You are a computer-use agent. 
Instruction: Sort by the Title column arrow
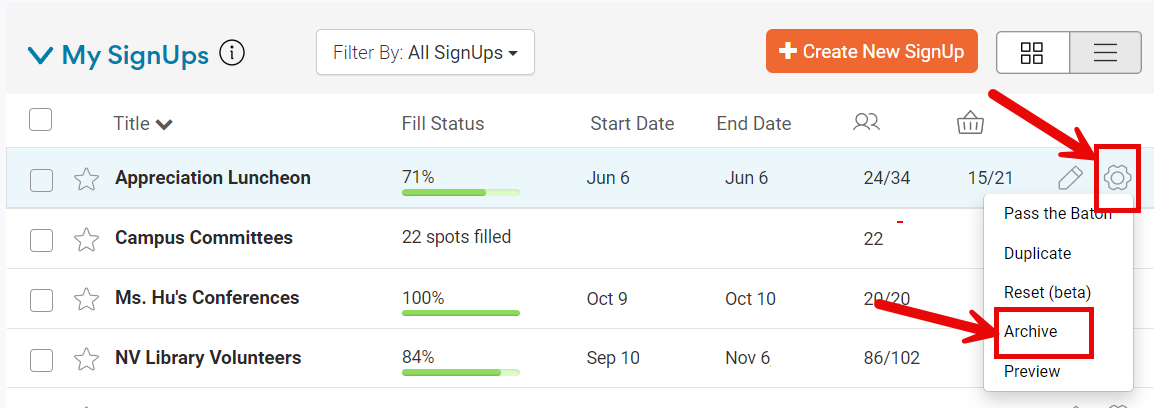click(164, 125)
